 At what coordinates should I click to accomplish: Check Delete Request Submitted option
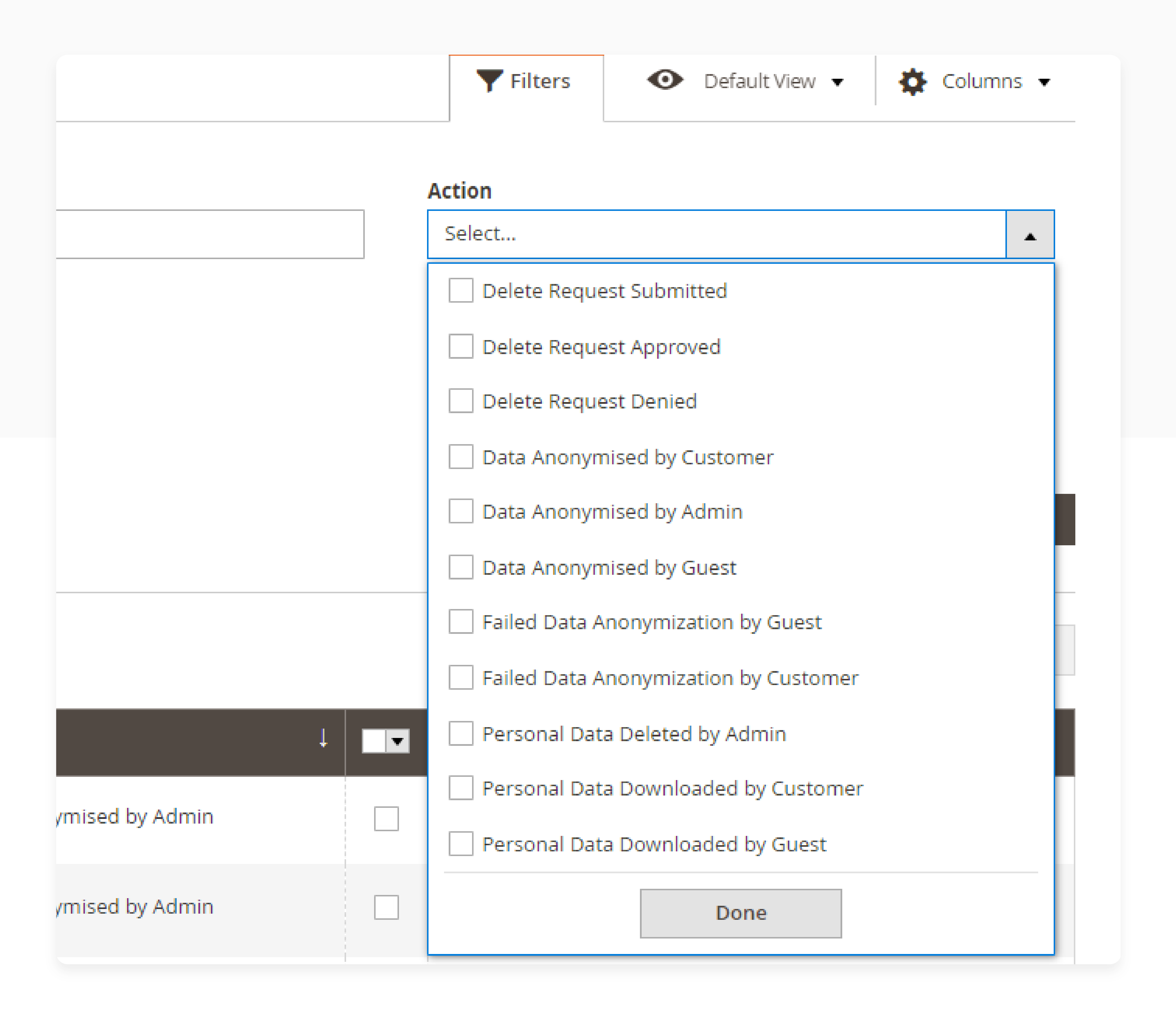(x=461, y=291)
